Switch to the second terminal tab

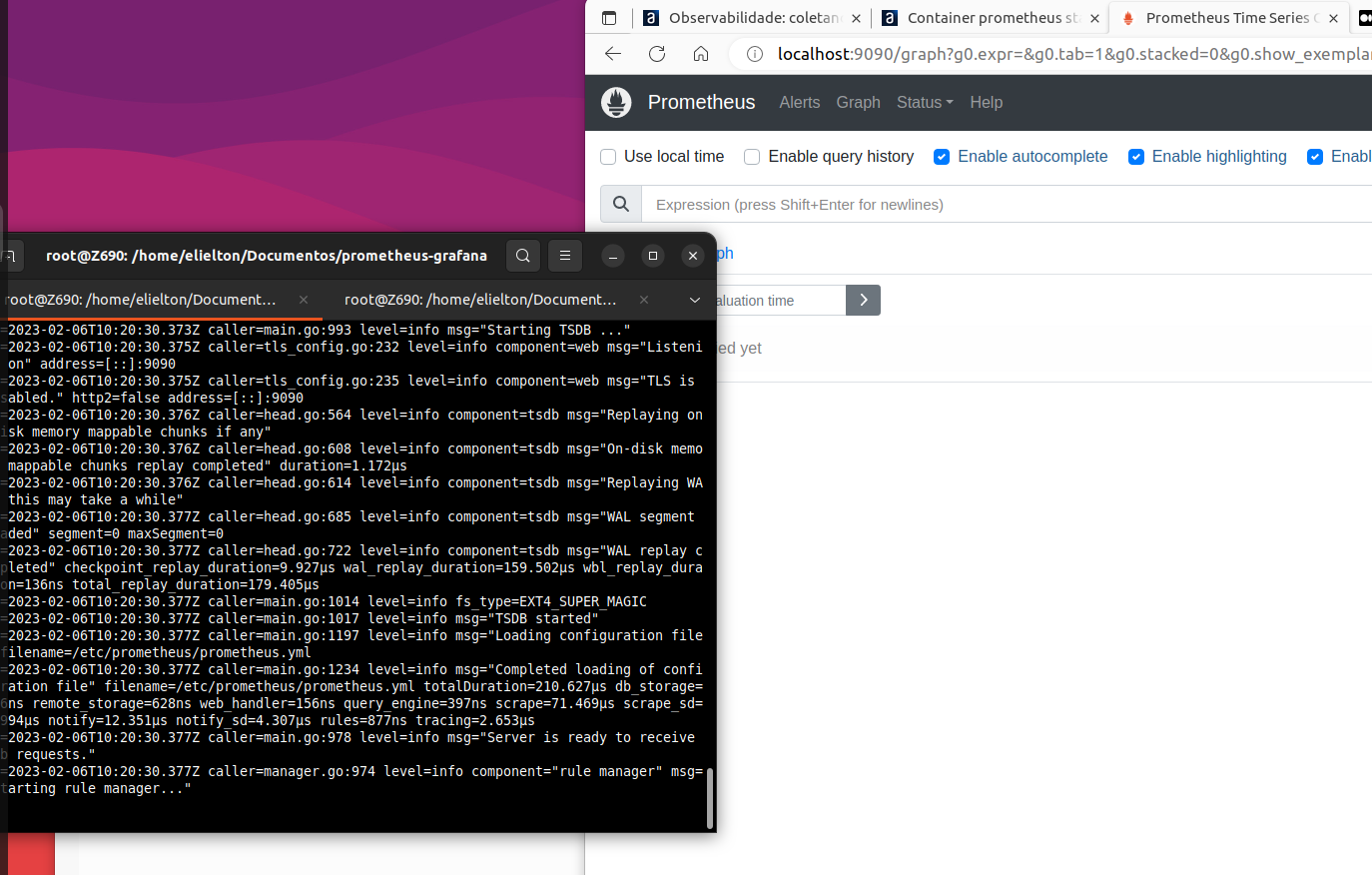[480, 300]
